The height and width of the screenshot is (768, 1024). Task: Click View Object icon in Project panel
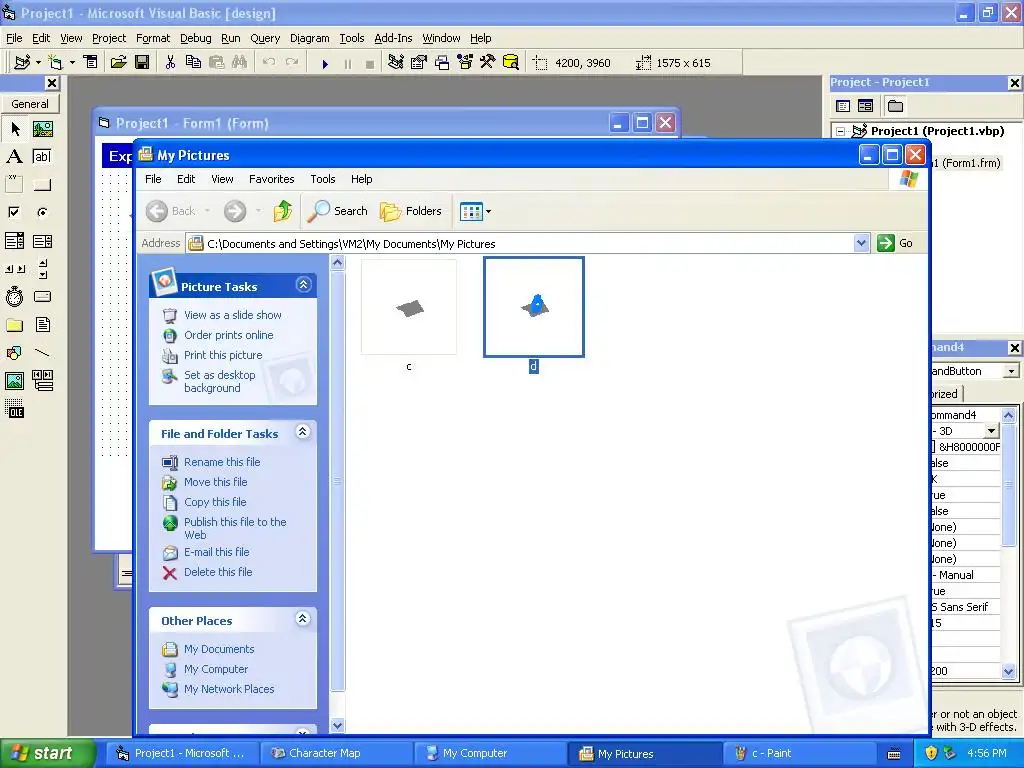pyautogui.click(x=865, y=106)
